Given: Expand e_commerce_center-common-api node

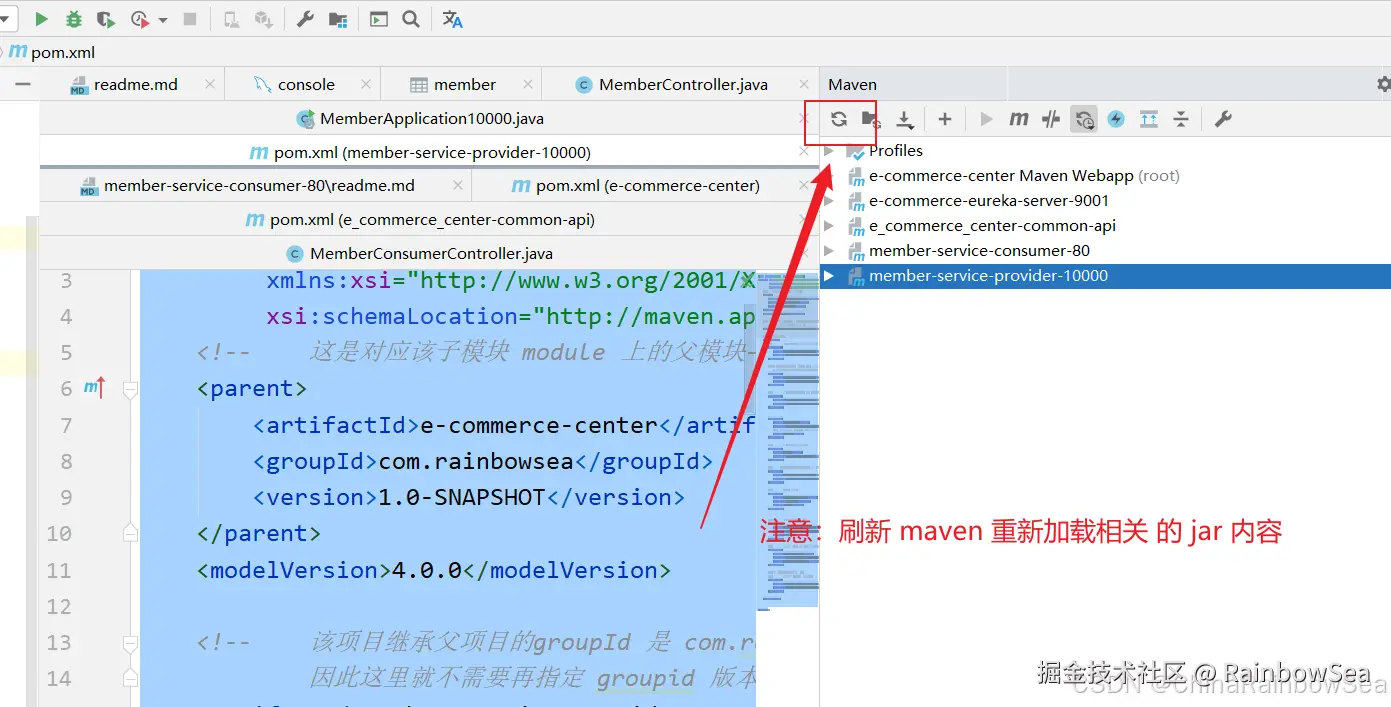Looking at the screenshot, I should click(x=829, y=225).
